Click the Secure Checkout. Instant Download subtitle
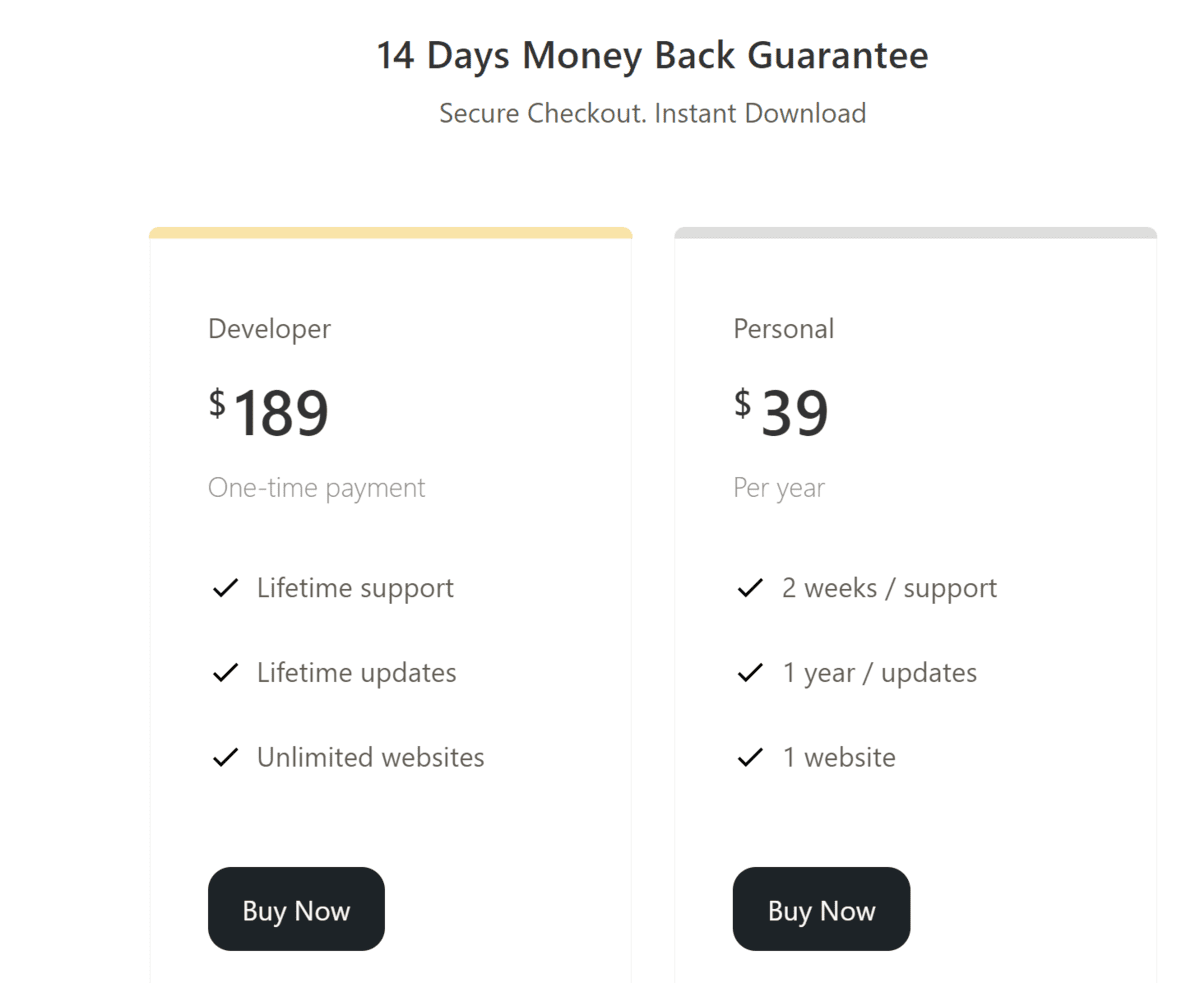Image resolution: width=1200 pixels, height=983 pixels. 652,113
